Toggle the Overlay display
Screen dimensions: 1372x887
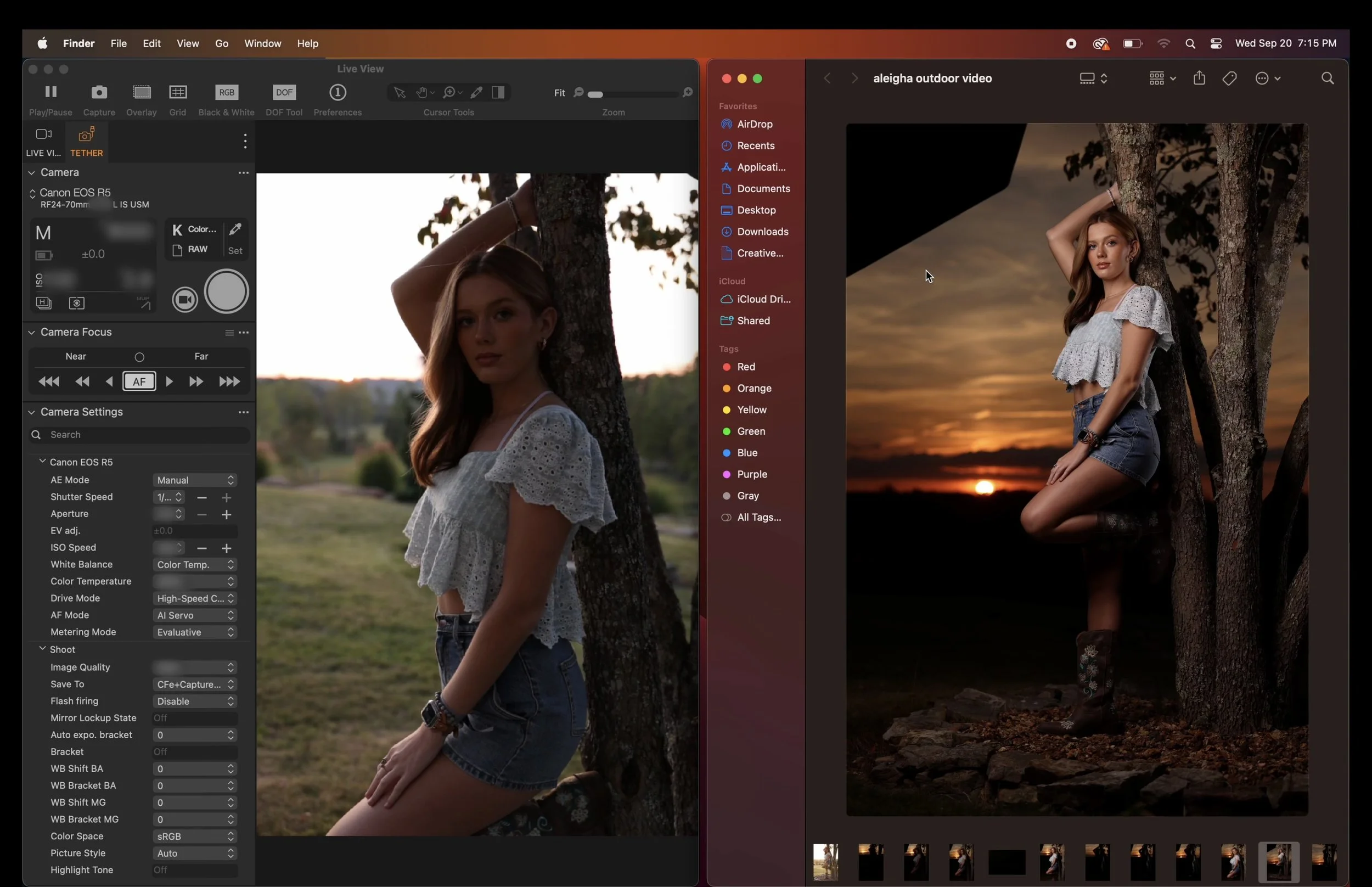point(142,92)
